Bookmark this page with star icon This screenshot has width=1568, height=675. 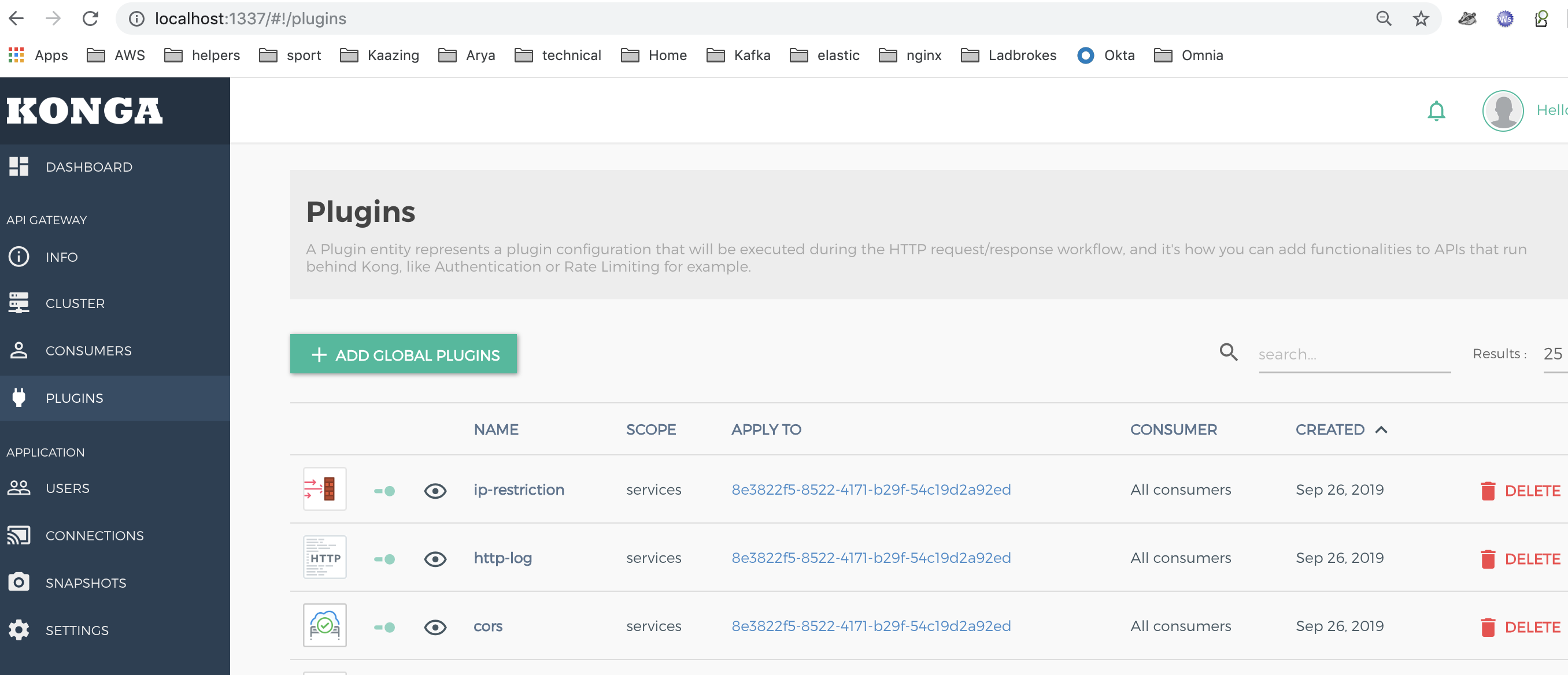point(1420,19)
